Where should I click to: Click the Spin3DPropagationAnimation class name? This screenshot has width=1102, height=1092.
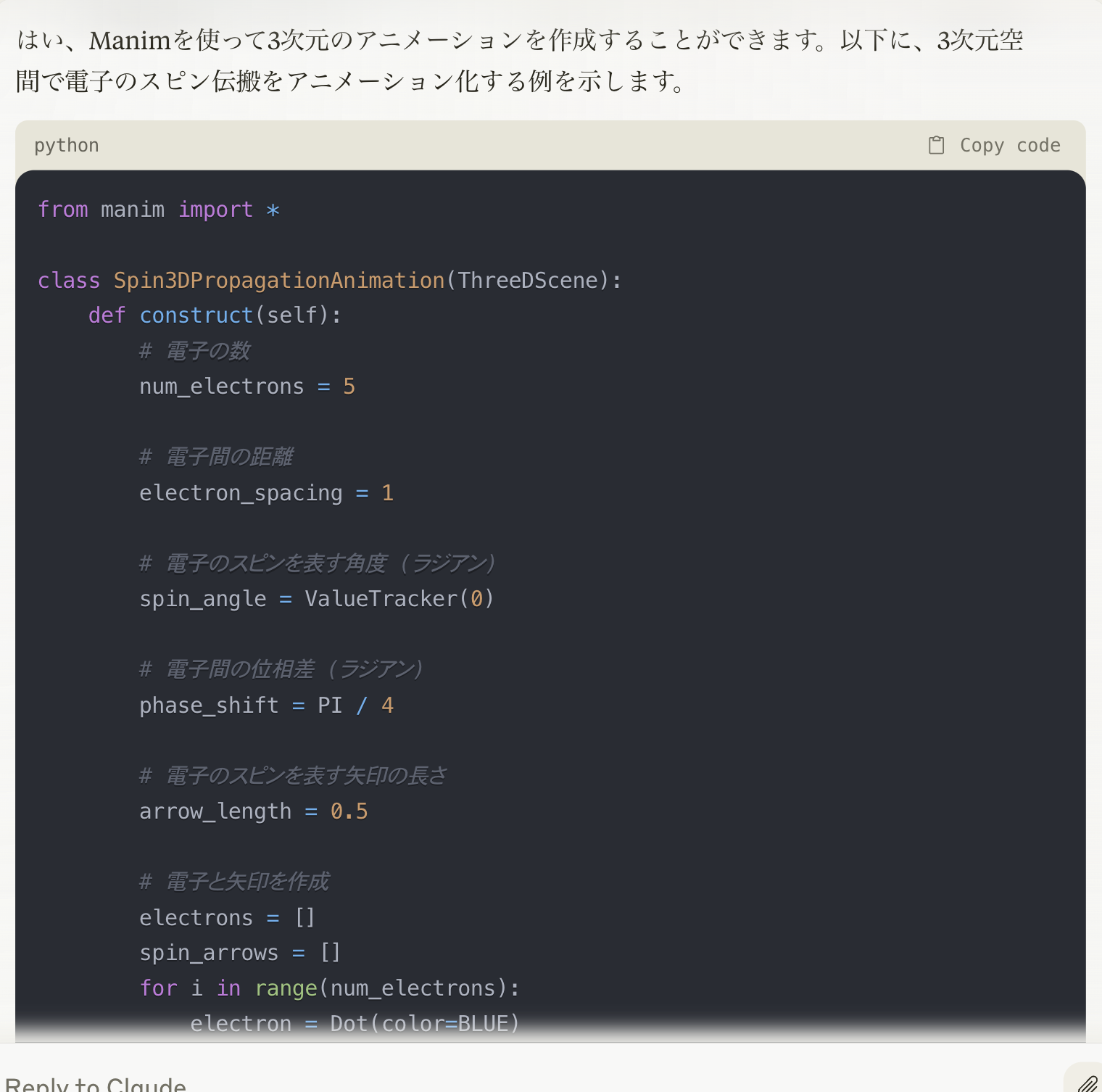tap(278, 281)
